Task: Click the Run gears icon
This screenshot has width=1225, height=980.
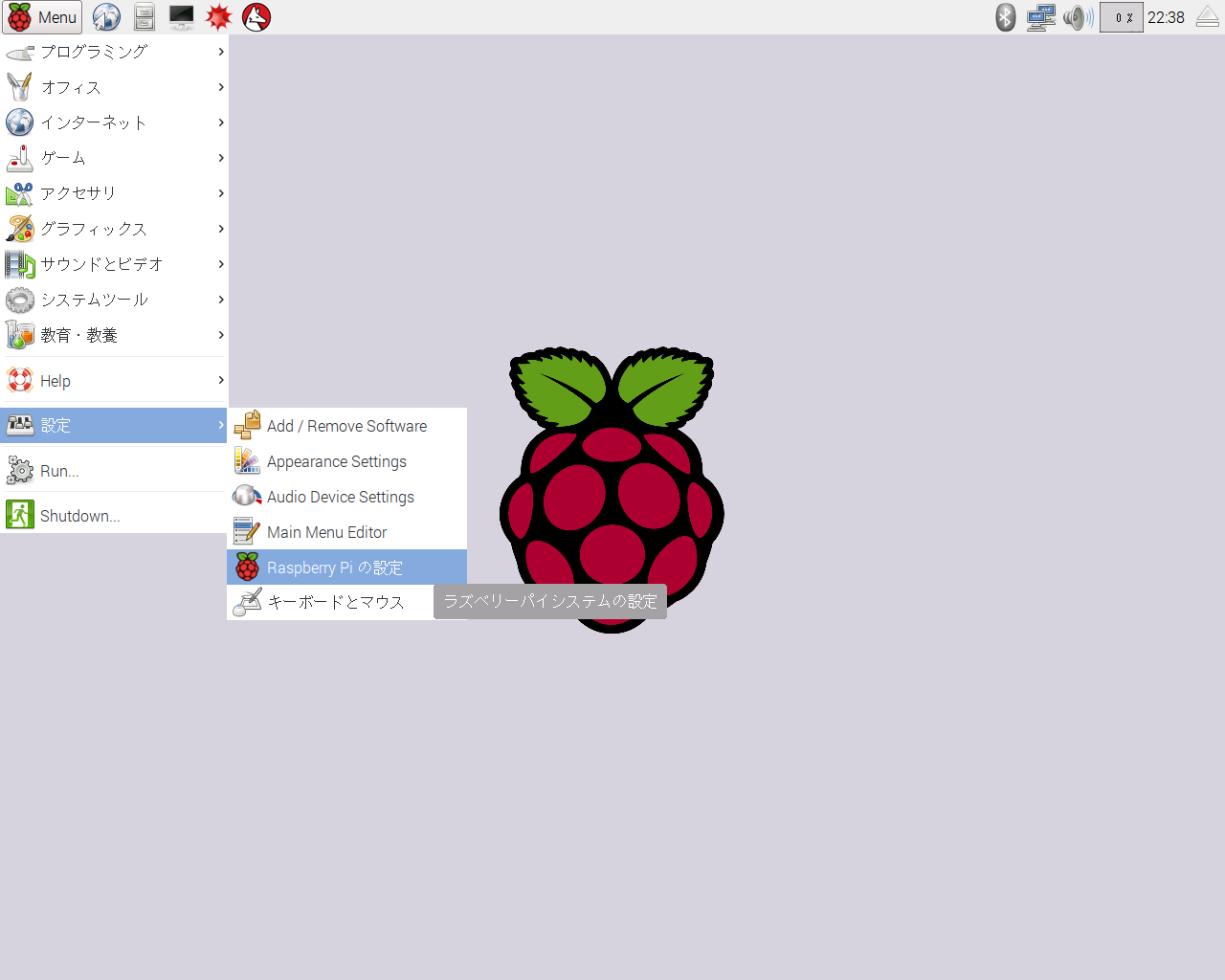Action: (20, 470)
